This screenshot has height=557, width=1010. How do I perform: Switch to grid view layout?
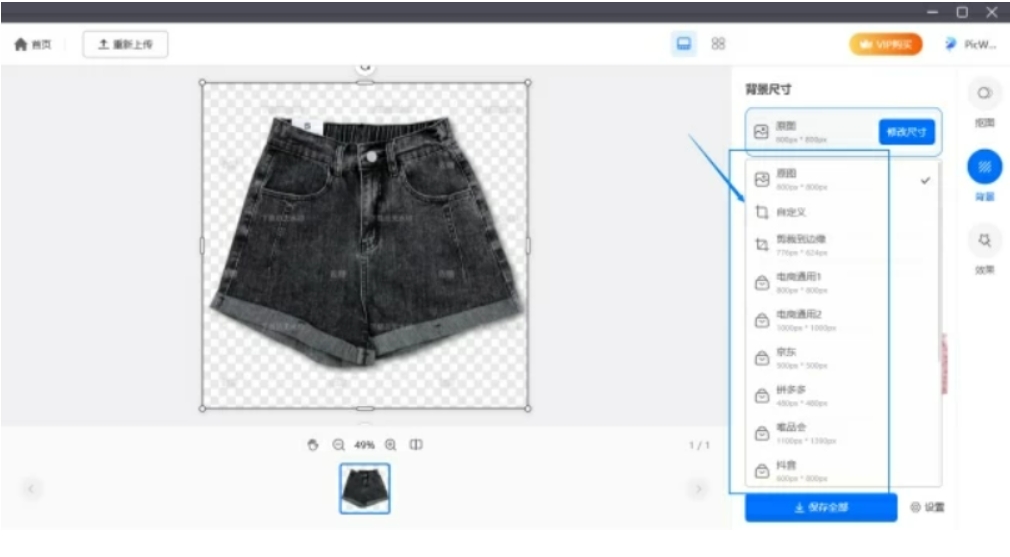coord(718,44)
